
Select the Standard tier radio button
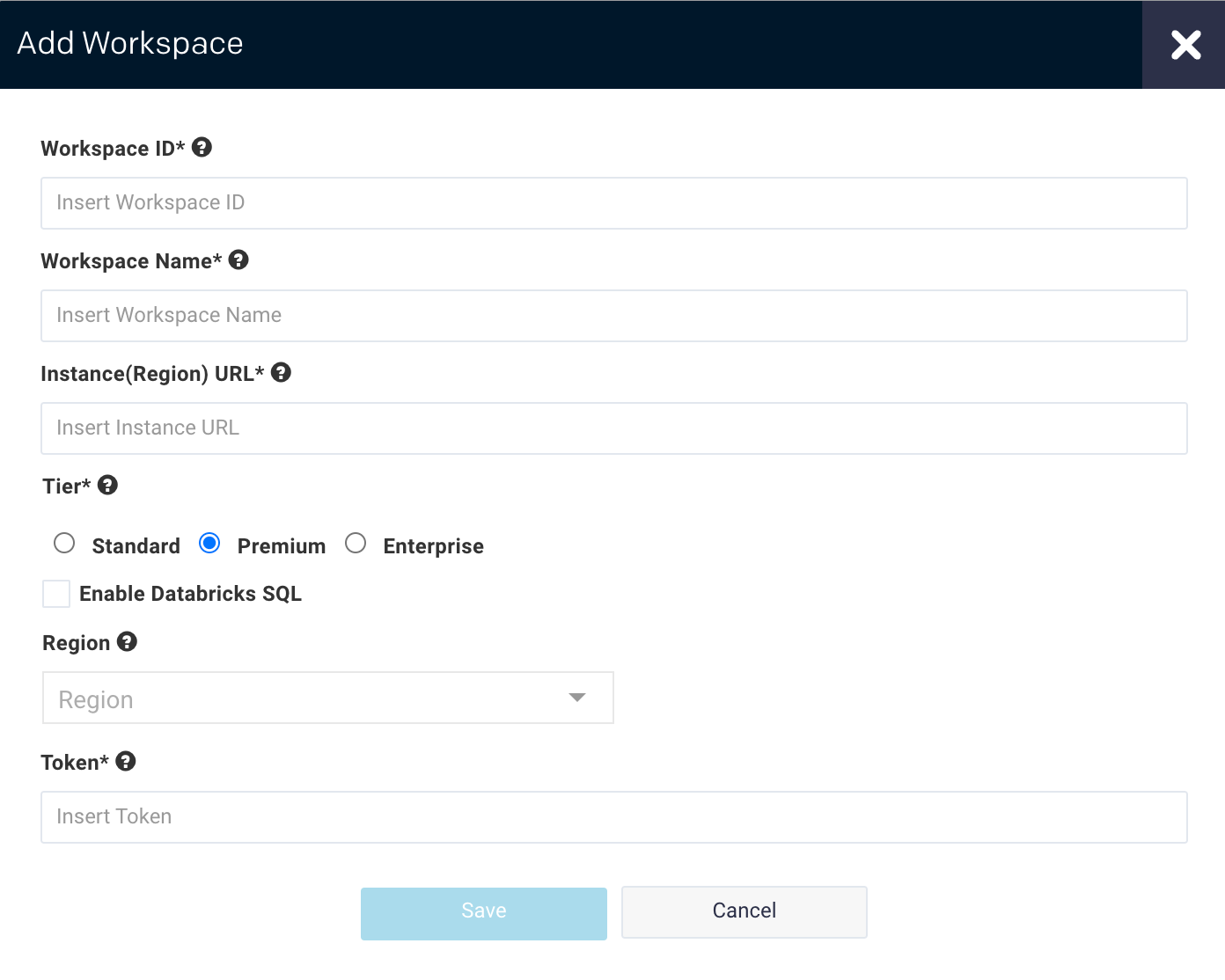pyautogui.click(x=64, y=544)
